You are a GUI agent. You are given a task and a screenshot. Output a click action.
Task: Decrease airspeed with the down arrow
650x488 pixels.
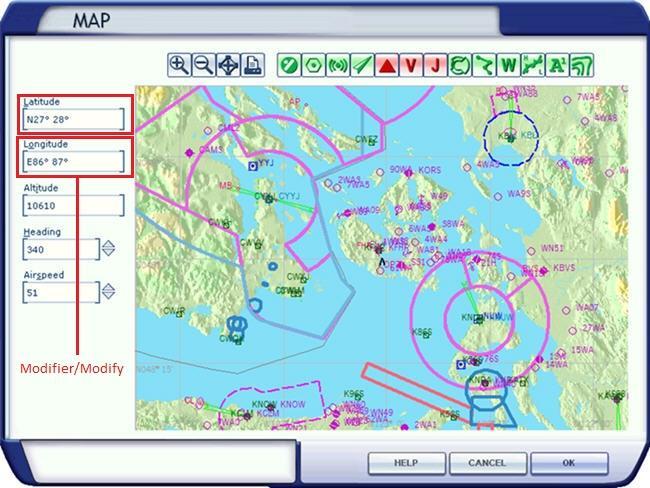click(108, 297)
